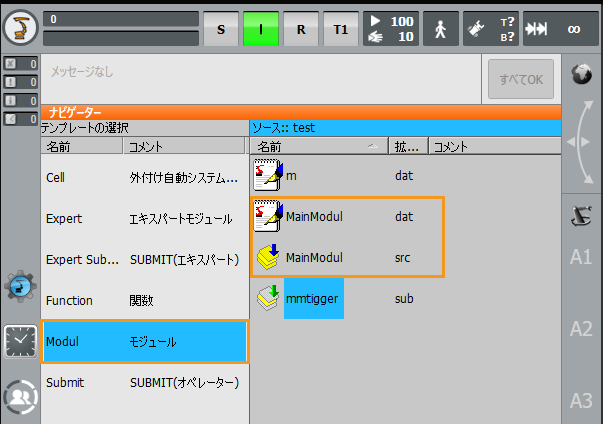The height and width of the screenshot is (424, 603).
Task: Click the A2 axis jog label
Action: coord(581,329)
